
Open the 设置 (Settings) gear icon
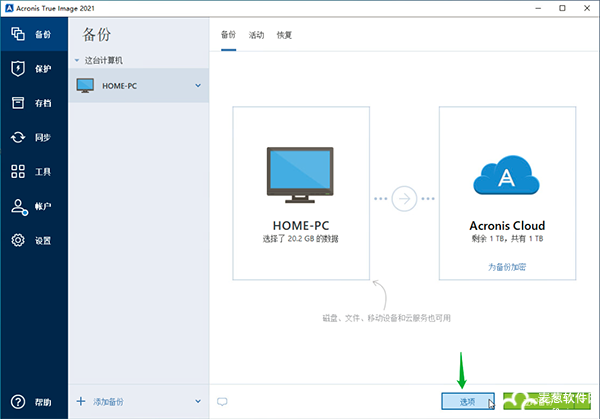point(18,240)
